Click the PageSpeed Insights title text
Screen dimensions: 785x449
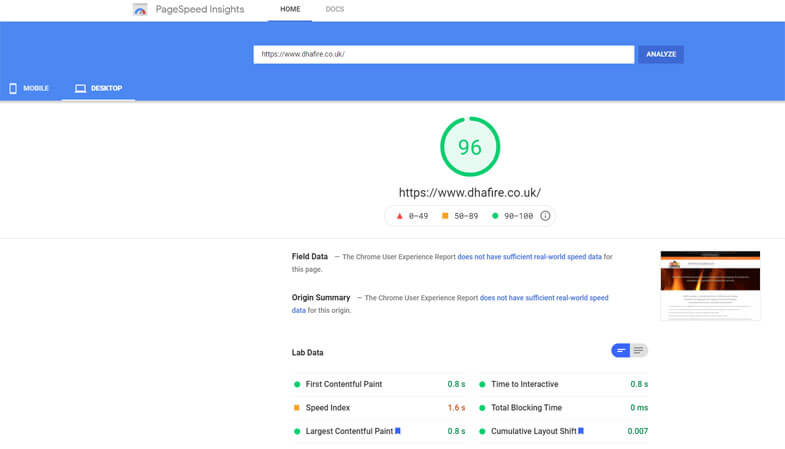(x=200, y=9)
